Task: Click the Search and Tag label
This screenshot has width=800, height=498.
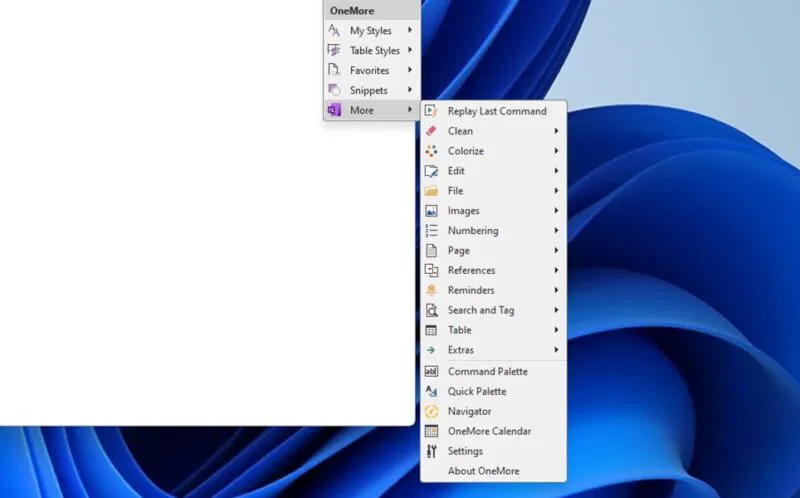Action: pos(481,310)
